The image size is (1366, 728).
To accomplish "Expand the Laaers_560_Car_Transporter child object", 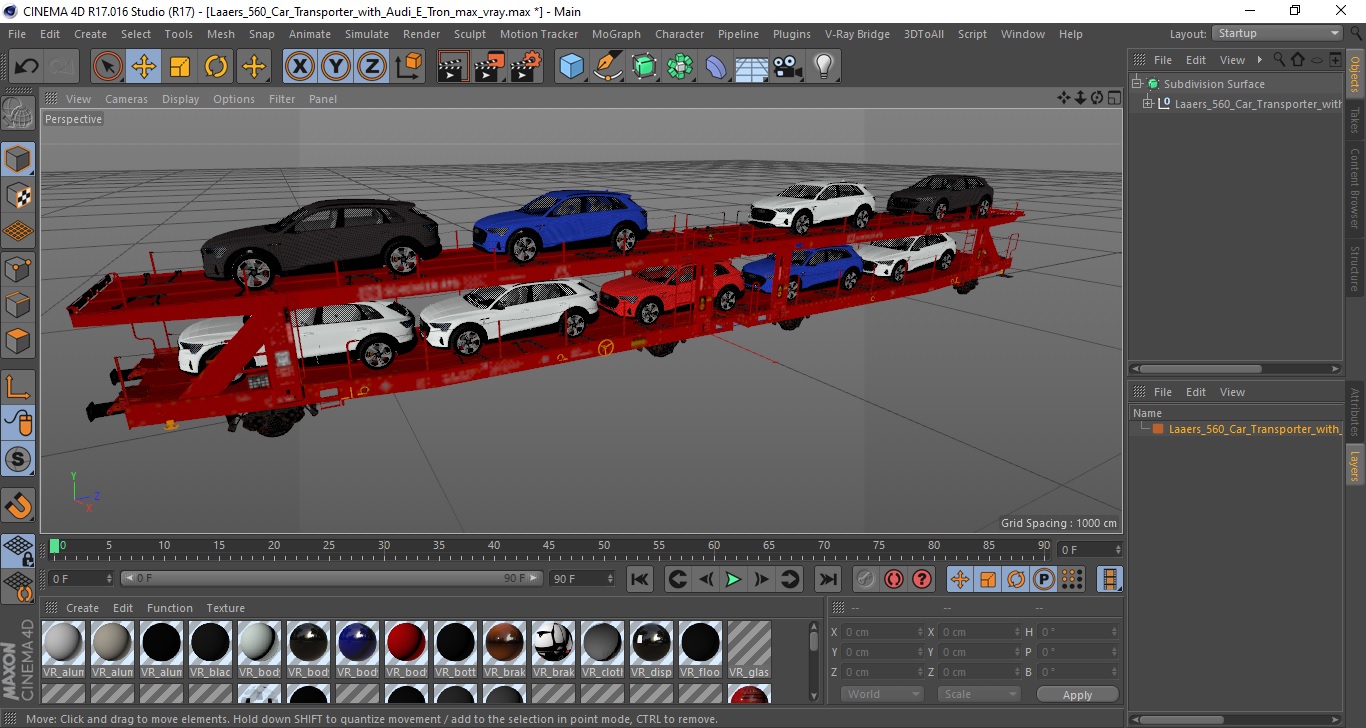I will (1149, 104).
